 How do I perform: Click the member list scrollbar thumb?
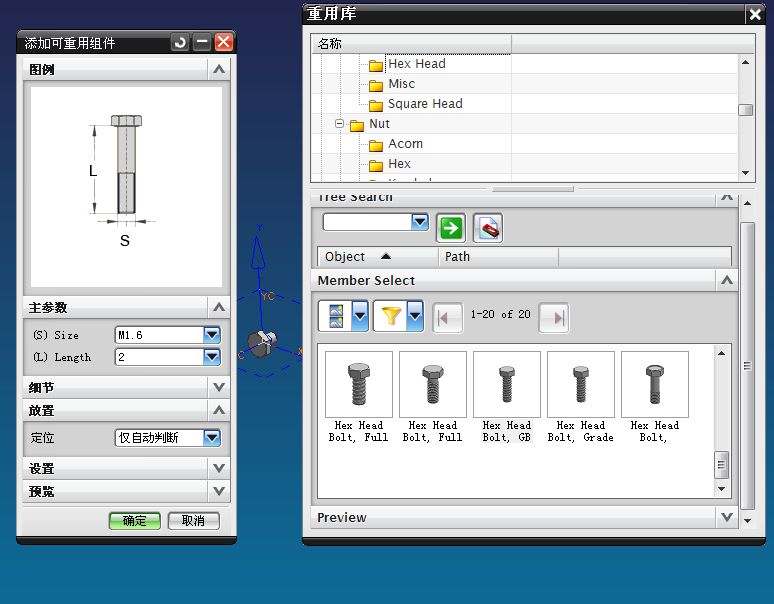click(x=721, y=464)
